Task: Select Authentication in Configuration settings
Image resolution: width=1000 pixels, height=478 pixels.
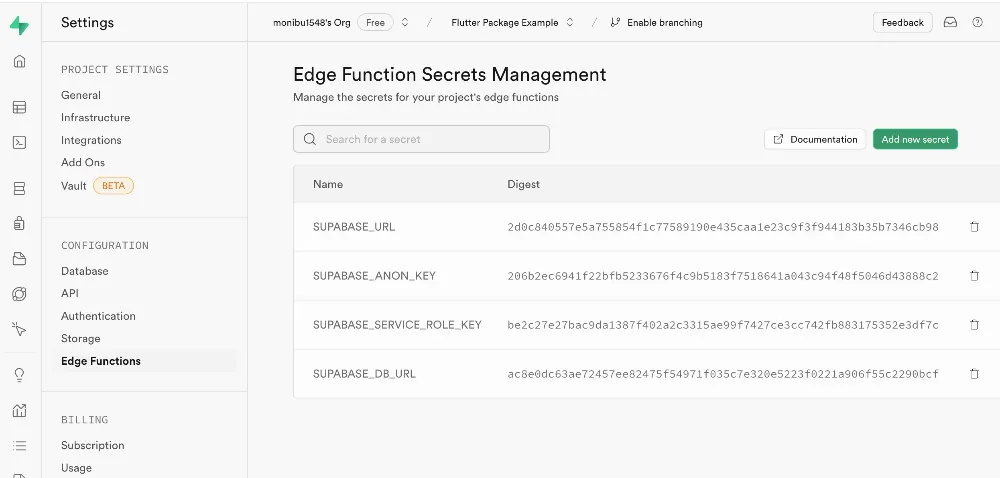Action: tap(98, 316)
